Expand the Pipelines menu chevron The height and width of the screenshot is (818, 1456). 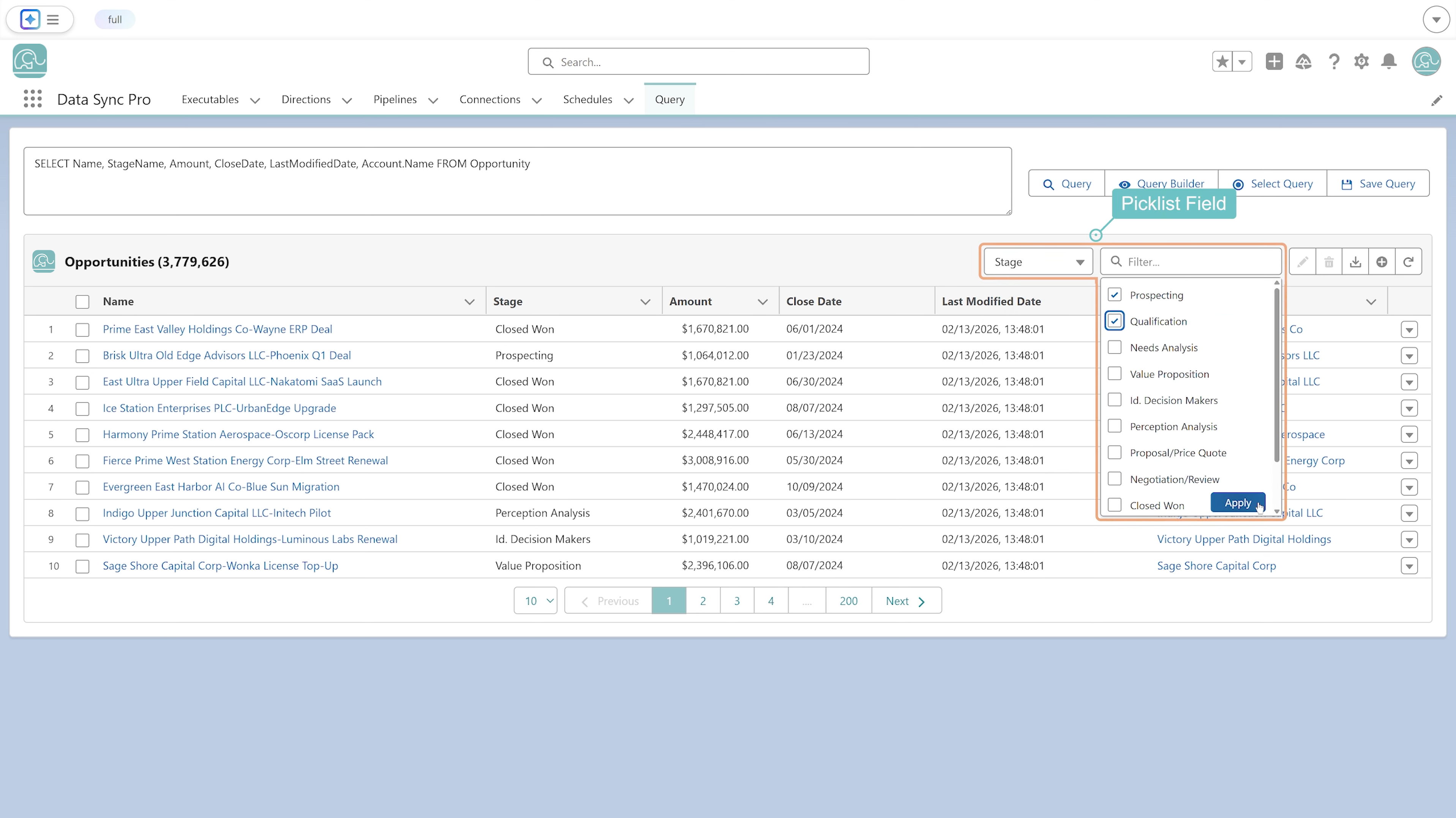pyautogui.click(x=433, y=101)
